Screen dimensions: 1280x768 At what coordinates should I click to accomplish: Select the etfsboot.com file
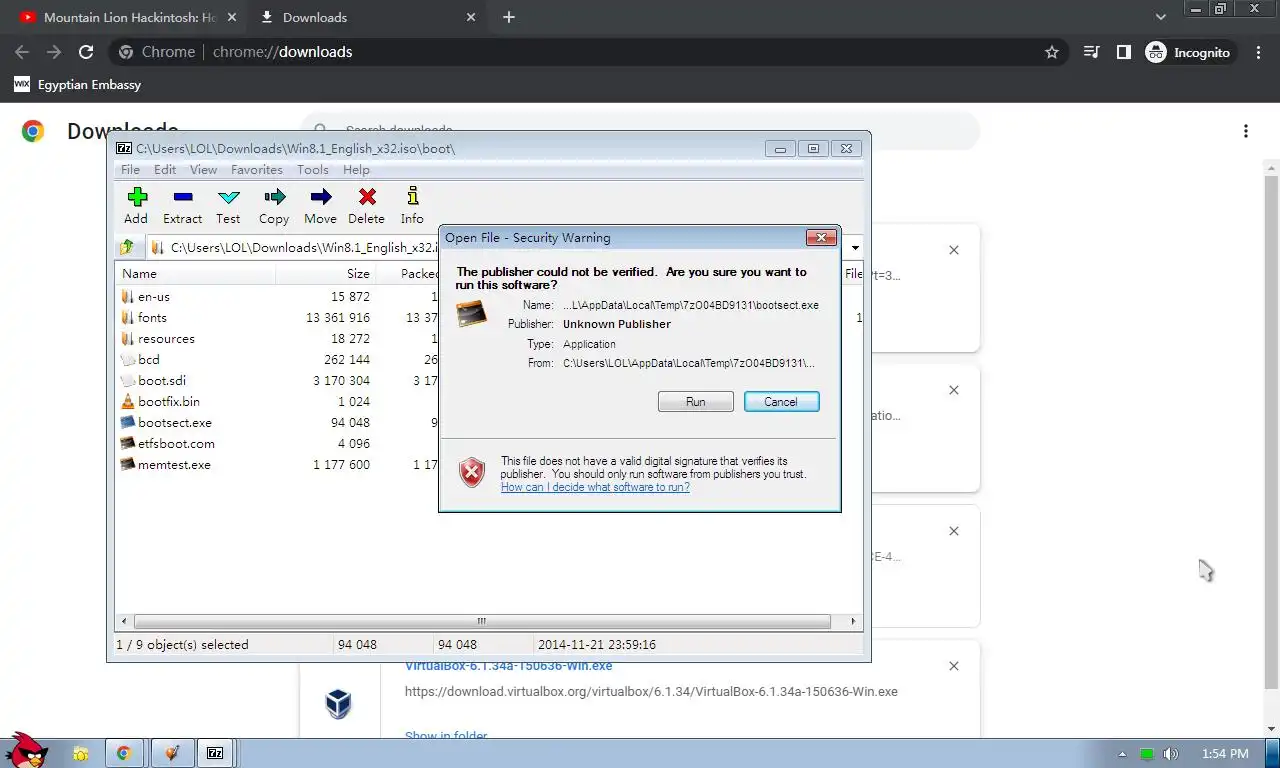tap(167, 443)
